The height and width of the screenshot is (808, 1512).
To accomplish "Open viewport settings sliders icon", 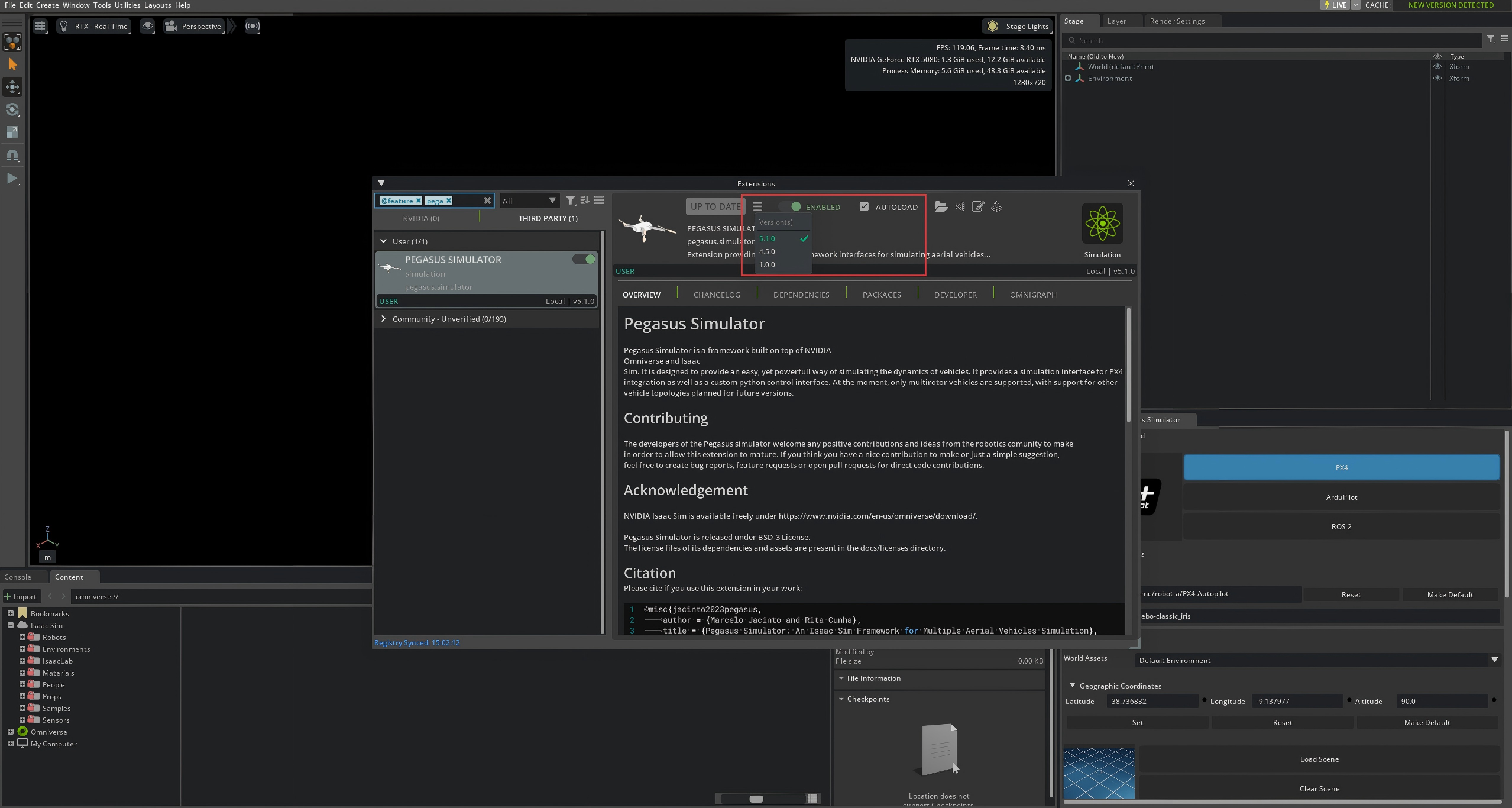I will coord(40,26).
